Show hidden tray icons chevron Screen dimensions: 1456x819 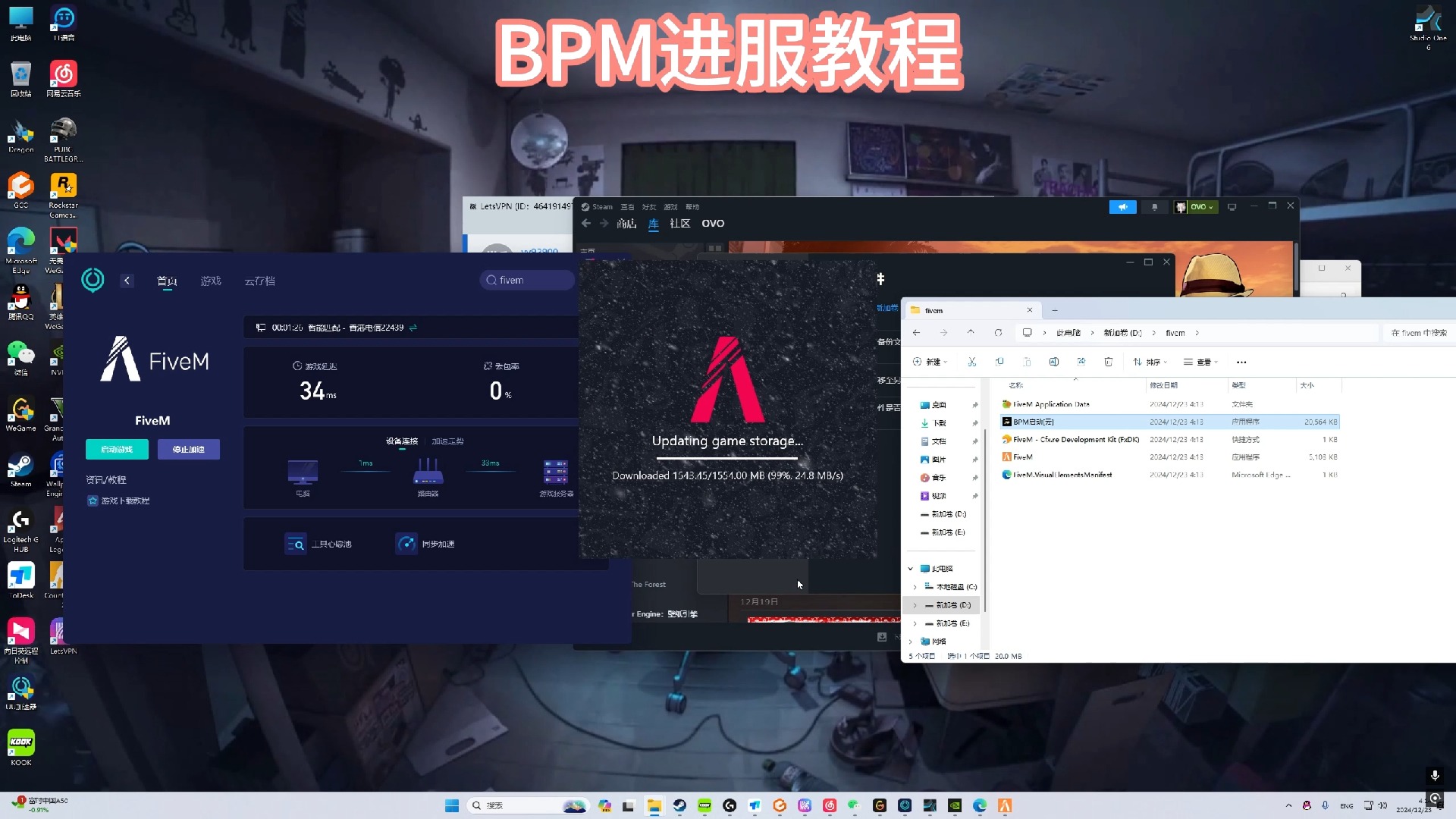tap(1288, 805)
